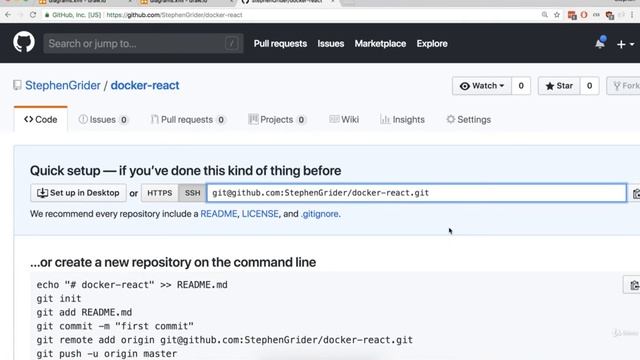This screenshot has width=640, height=360.
Task: Open the .gitignore link
Action: [320, 214]
